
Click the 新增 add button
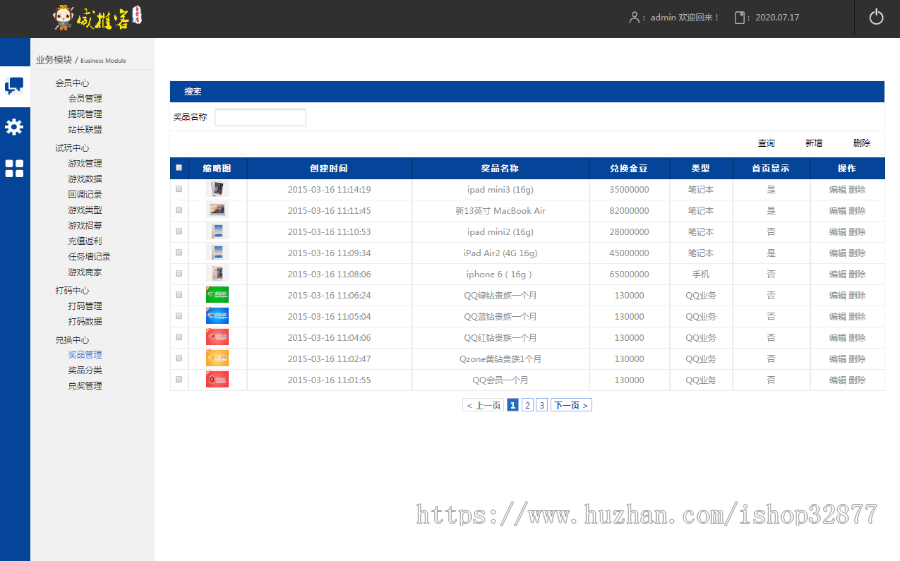pyautogui.click(x=814, y=143)
